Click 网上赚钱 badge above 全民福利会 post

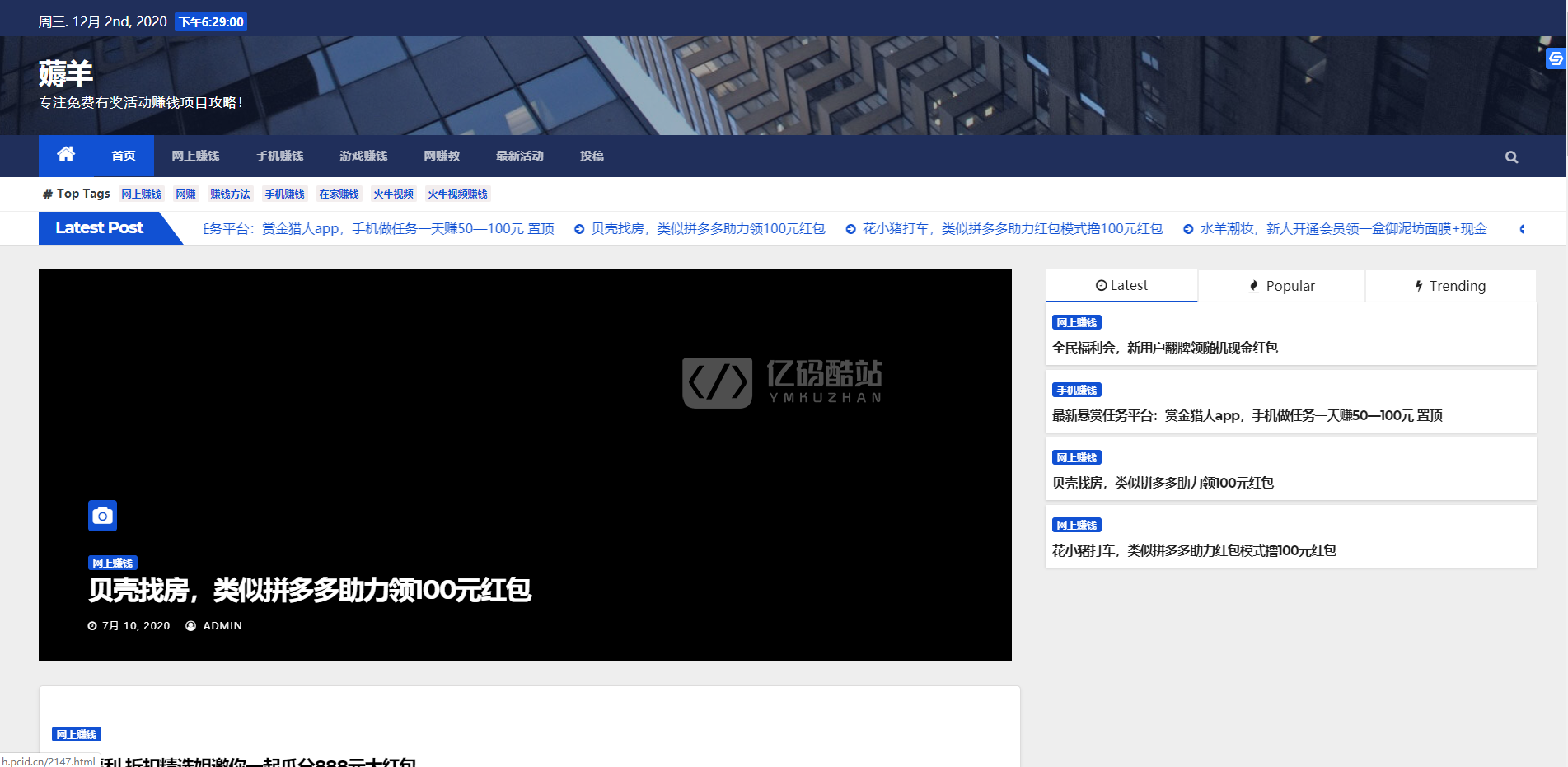tap(1077, 323)
